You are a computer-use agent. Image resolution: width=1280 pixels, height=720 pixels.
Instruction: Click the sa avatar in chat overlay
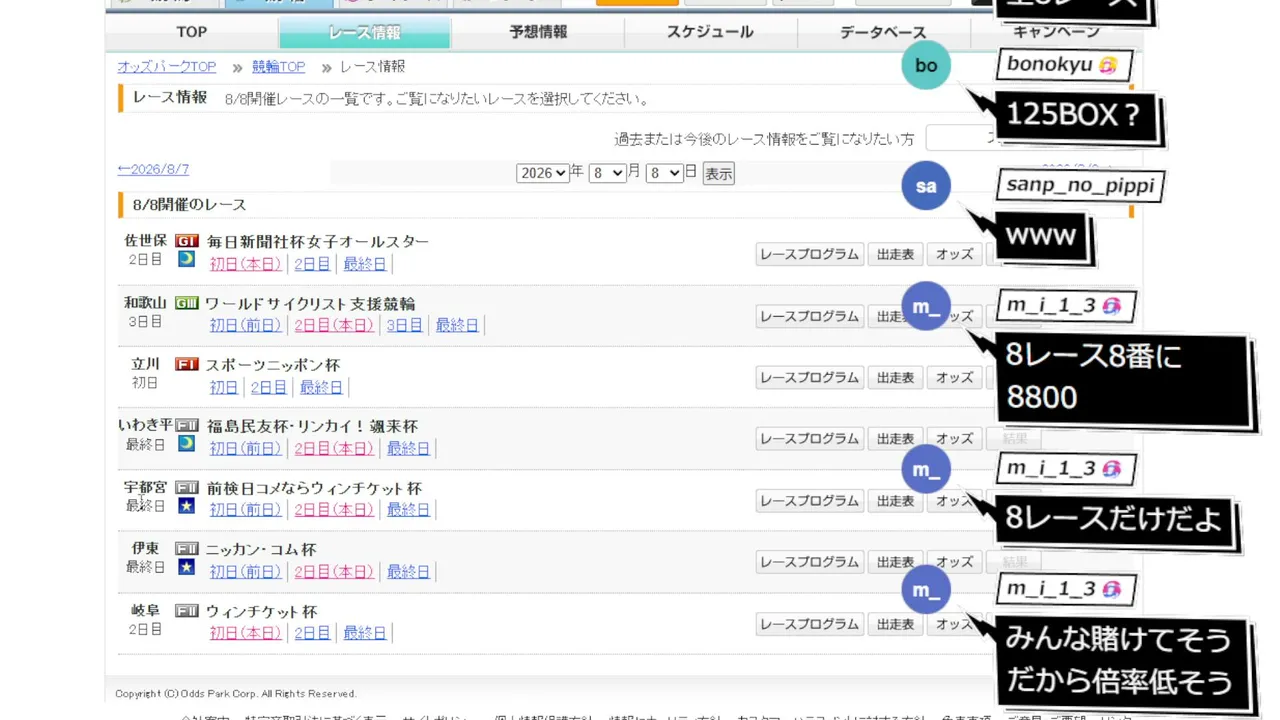[926, 185]
